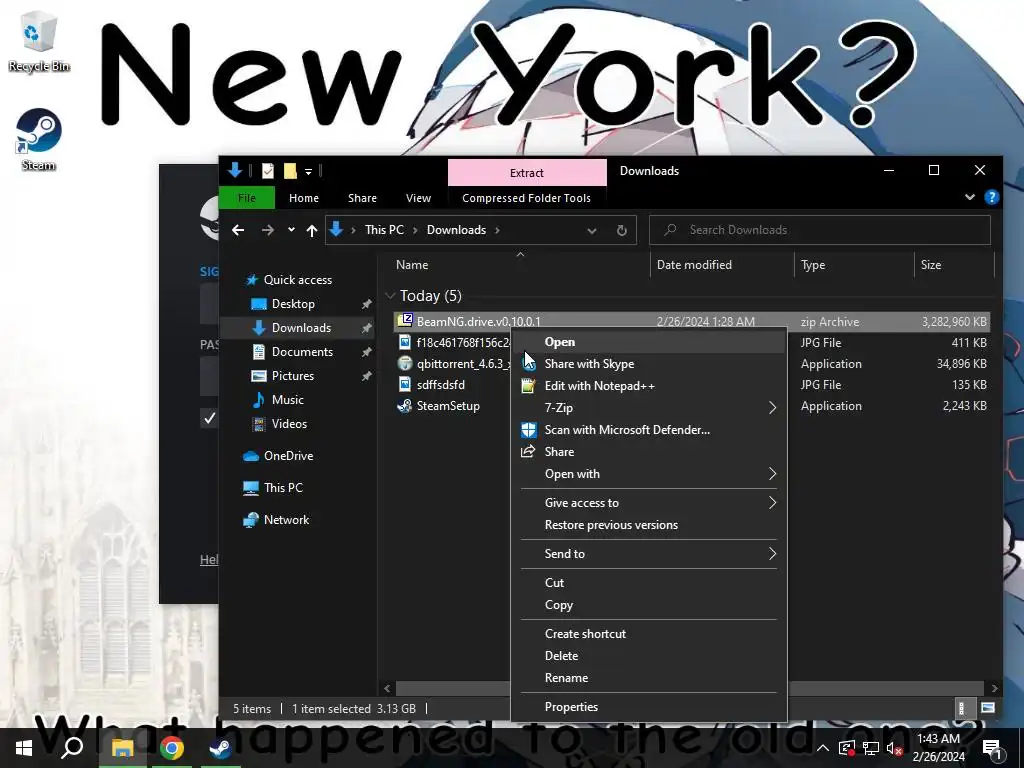Screen dimensions: 1024x768
Task: Collapse the Today (5) group
Action: point(390,296)
